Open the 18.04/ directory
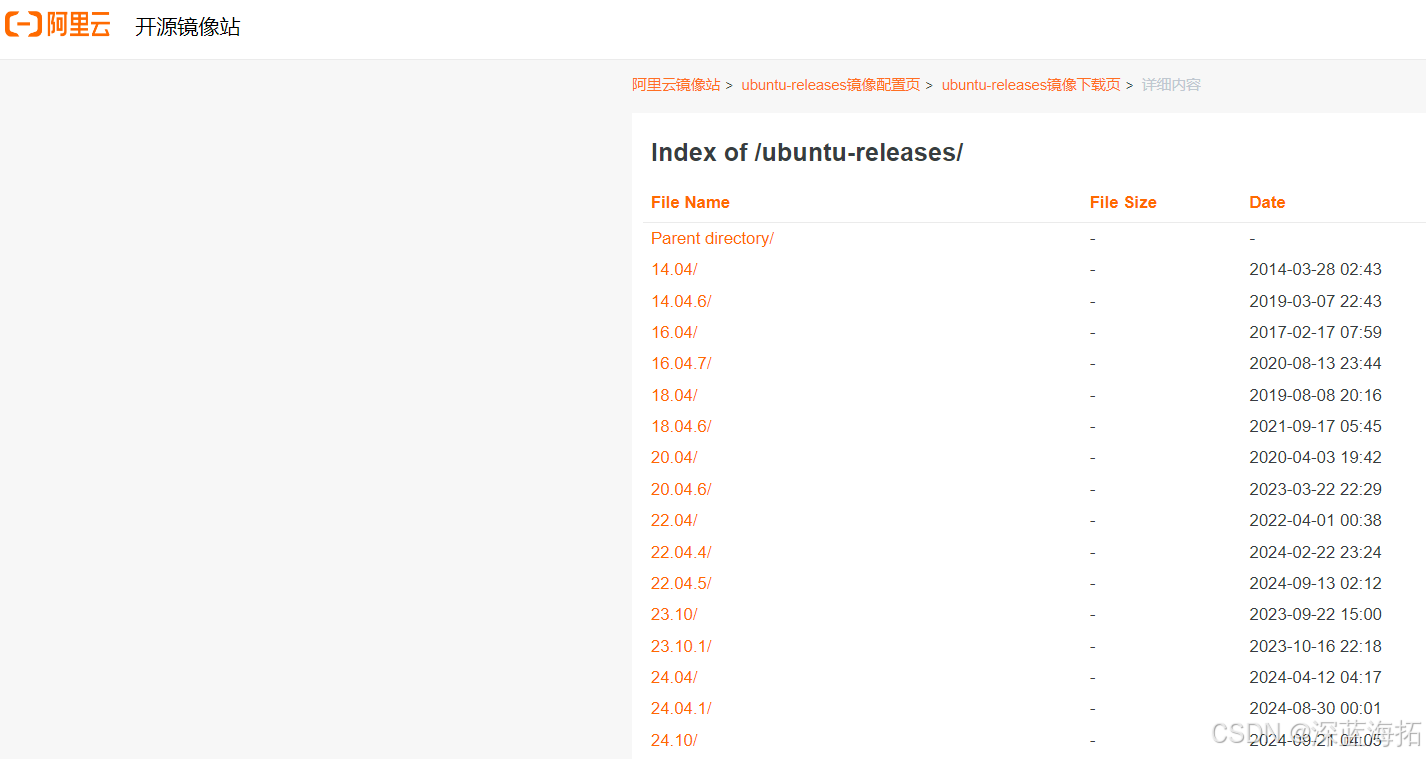The height and width of the screenshot is (759, 1426). tap(674, 395)
